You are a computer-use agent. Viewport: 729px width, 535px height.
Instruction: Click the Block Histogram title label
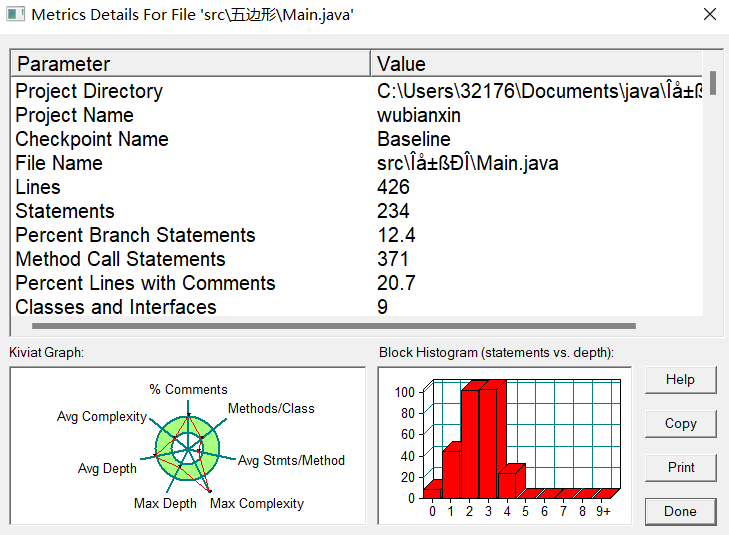click(x=496, y=353)
